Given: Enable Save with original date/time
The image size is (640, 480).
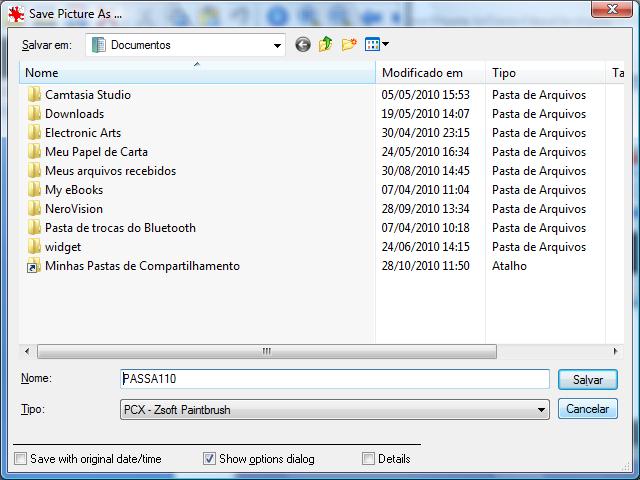Looking at the screenshot, I should (21, 459).
